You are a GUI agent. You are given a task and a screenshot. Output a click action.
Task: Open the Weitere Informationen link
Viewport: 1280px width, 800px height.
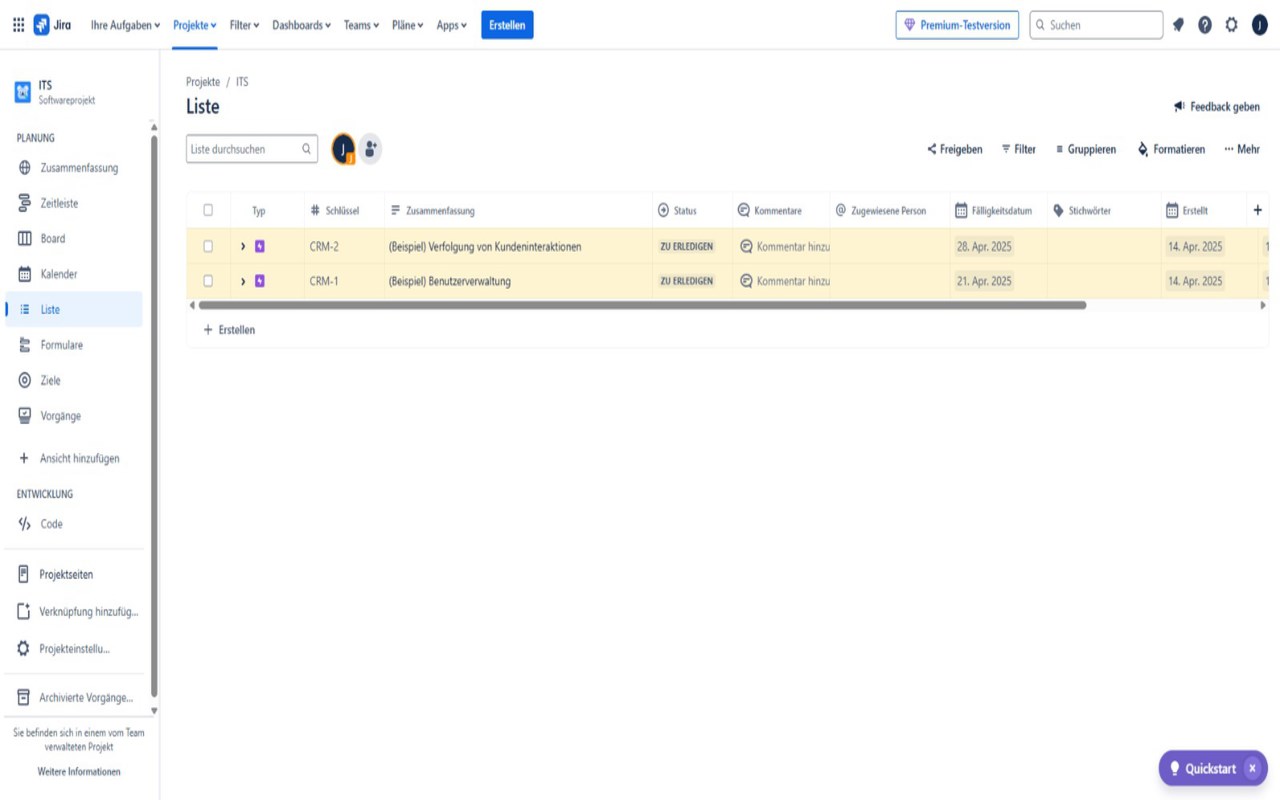79,772
